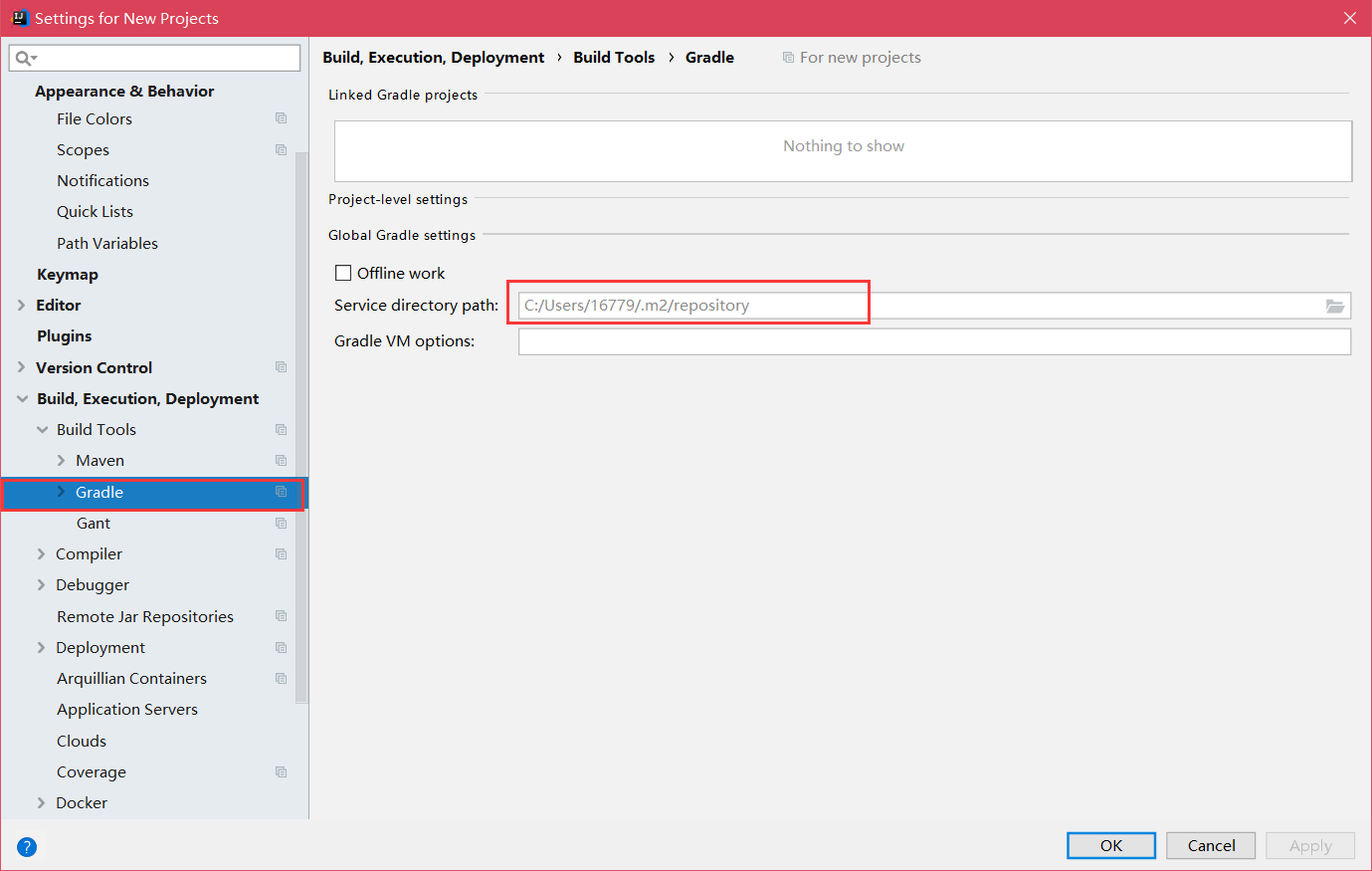Select Clouds in the settings tree

tap(82, 742)
